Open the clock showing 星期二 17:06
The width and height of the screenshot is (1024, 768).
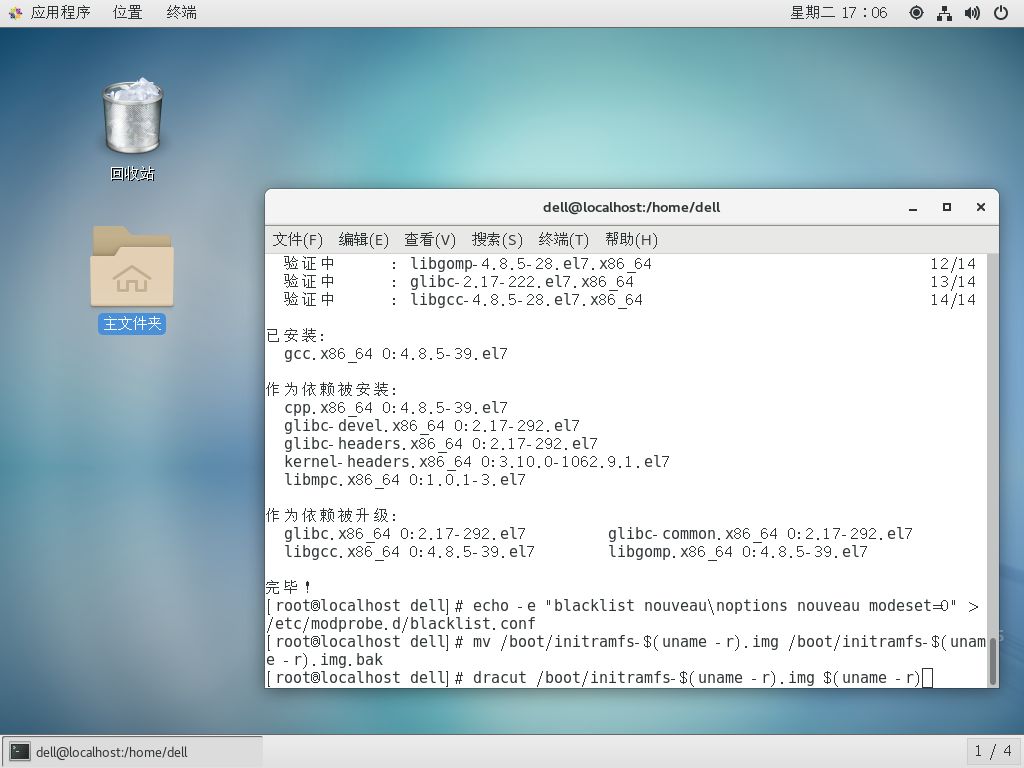coord(839,12)
